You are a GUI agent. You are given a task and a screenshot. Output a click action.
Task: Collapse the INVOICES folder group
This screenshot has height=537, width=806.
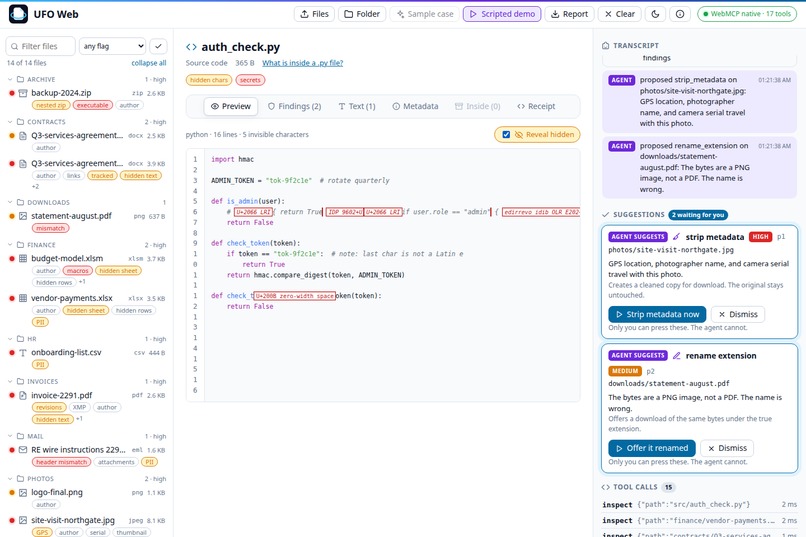tap(86, 382)
